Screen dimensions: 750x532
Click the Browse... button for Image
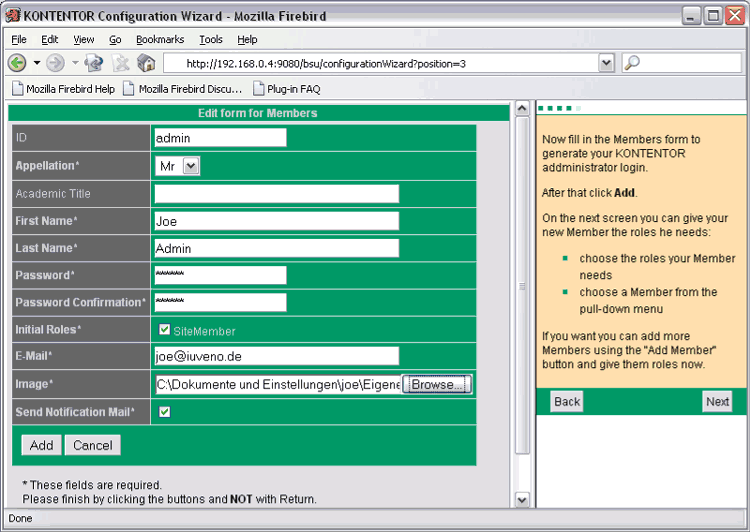tap(437, 384)
